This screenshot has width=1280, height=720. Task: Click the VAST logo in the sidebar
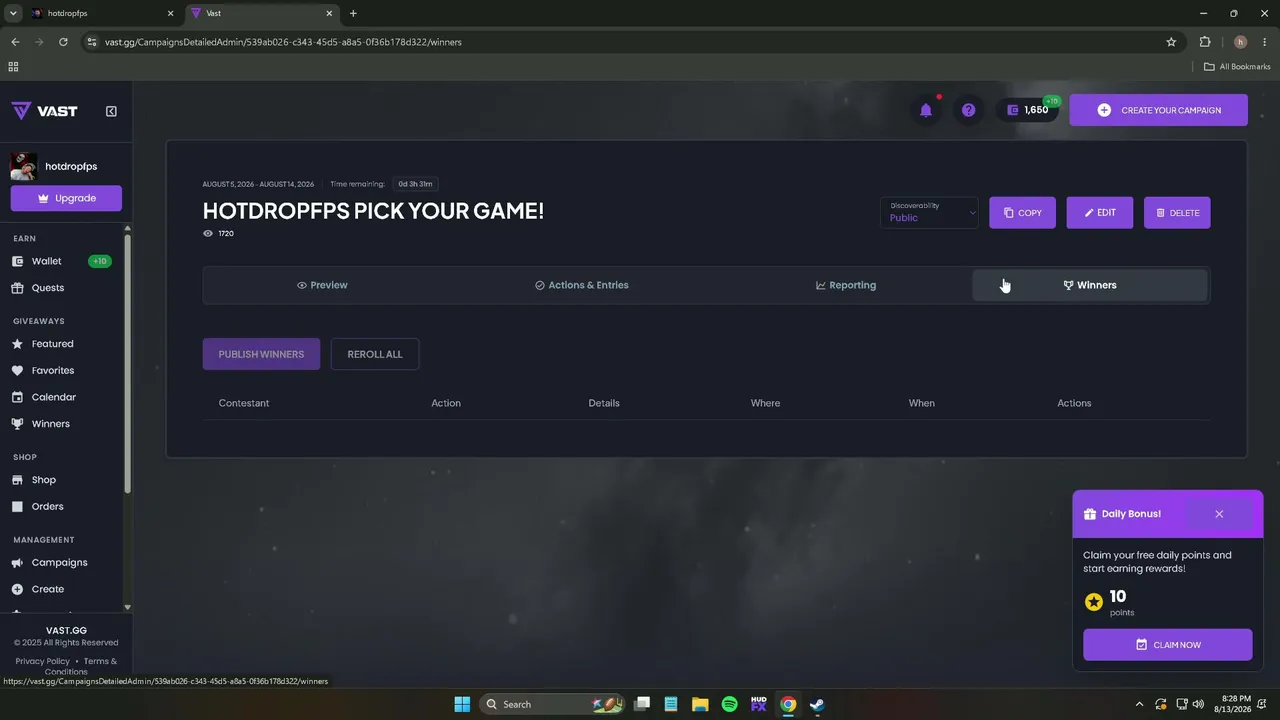(44, 111)
